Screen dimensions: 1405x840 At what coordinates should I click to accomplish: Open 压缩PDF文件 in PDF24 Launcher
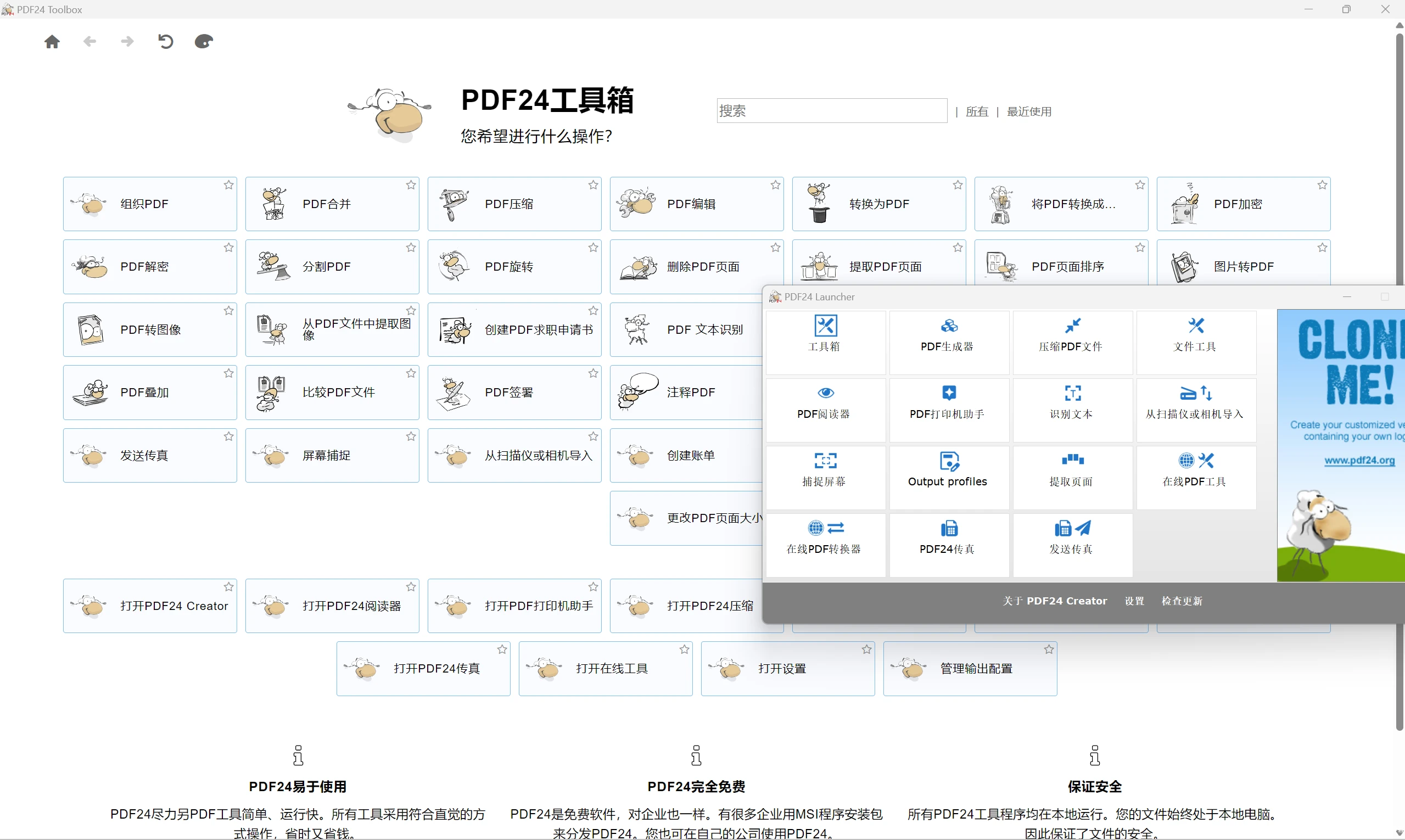(1072, 343)
